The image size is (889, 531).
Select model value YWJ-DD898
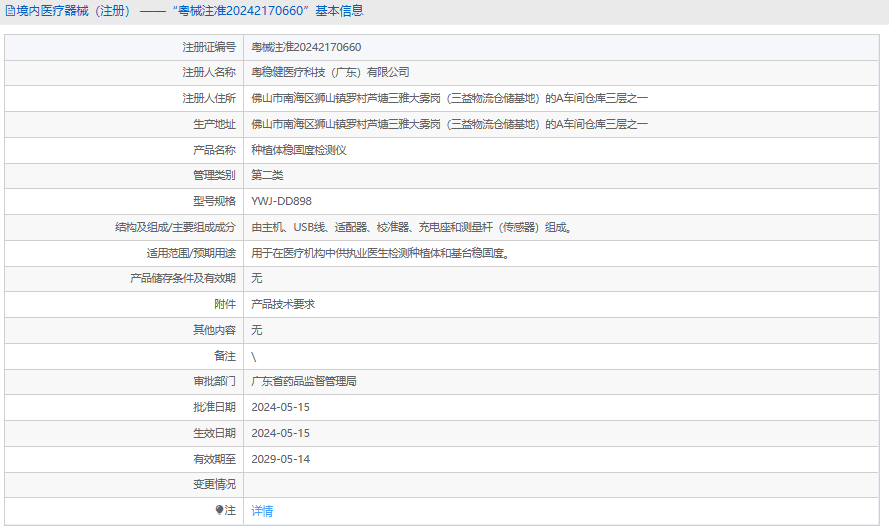(281, 201)
